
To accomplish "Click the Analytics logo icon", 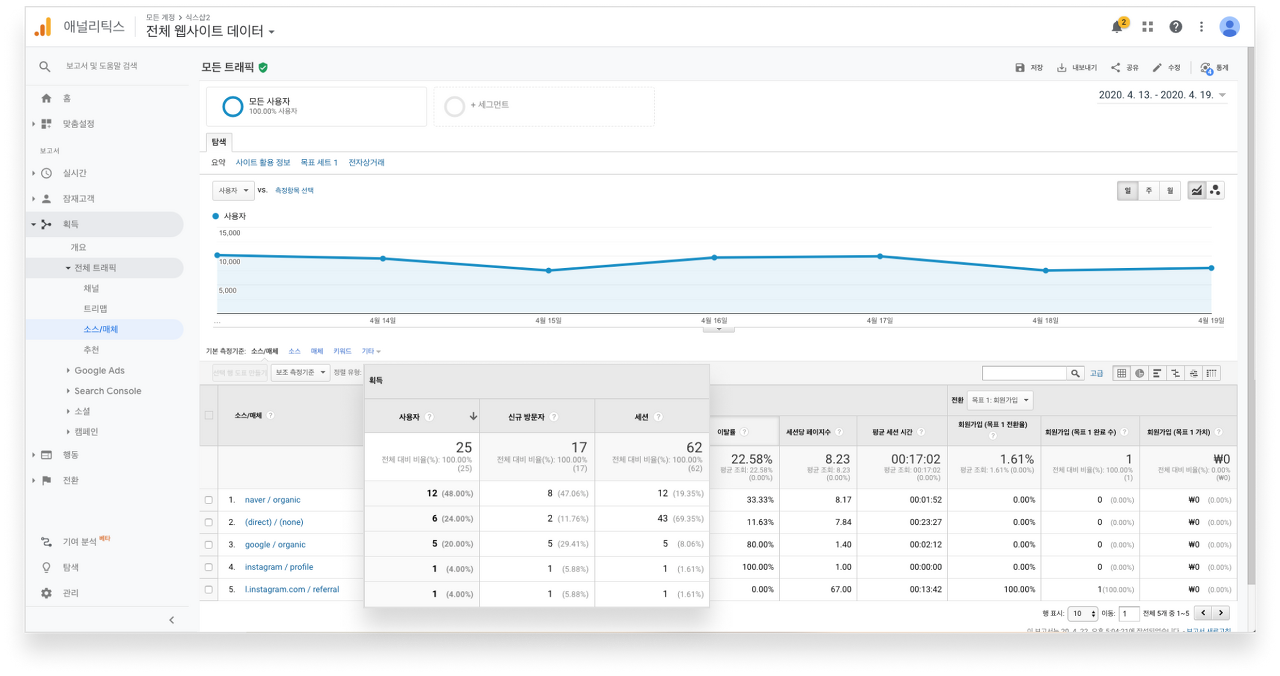I will click(42, 27).
